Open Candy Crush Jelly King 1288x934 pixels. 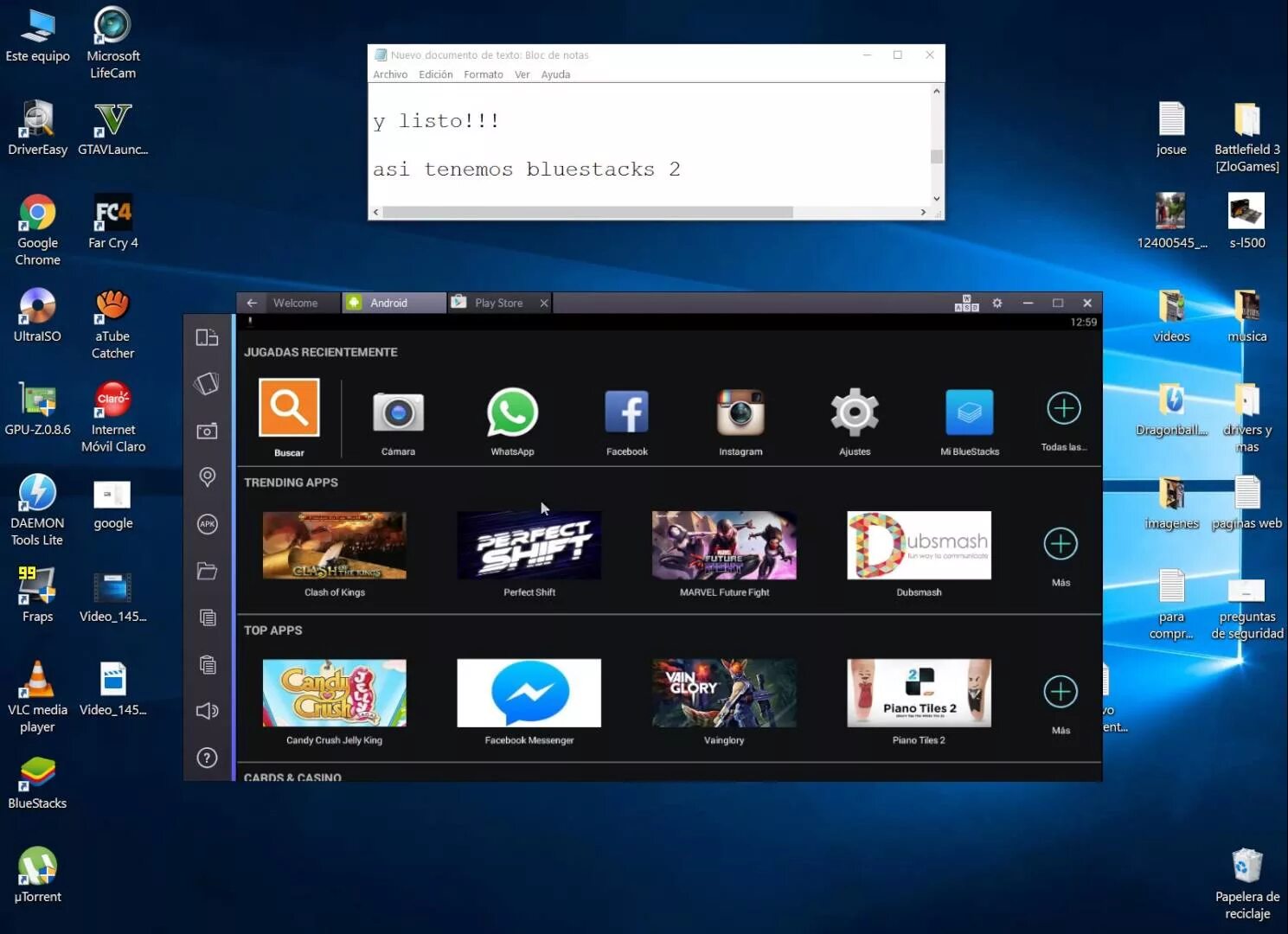335,693
